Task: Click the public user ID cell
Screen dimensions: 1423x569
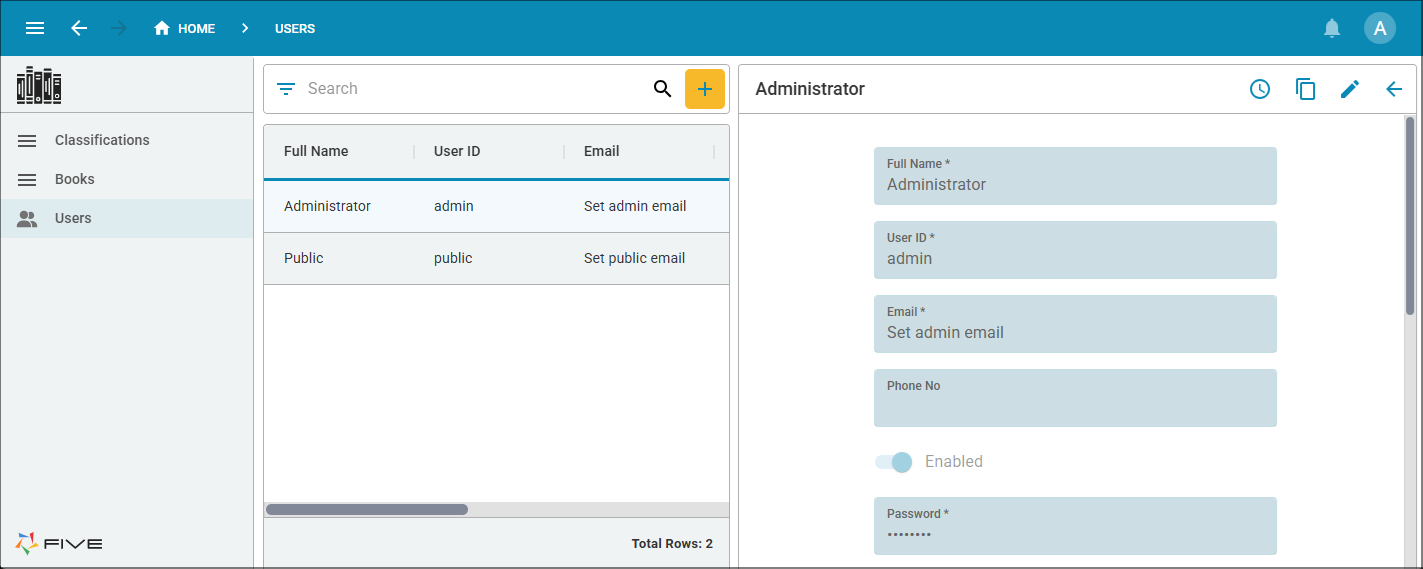Action: click(453, 259)
